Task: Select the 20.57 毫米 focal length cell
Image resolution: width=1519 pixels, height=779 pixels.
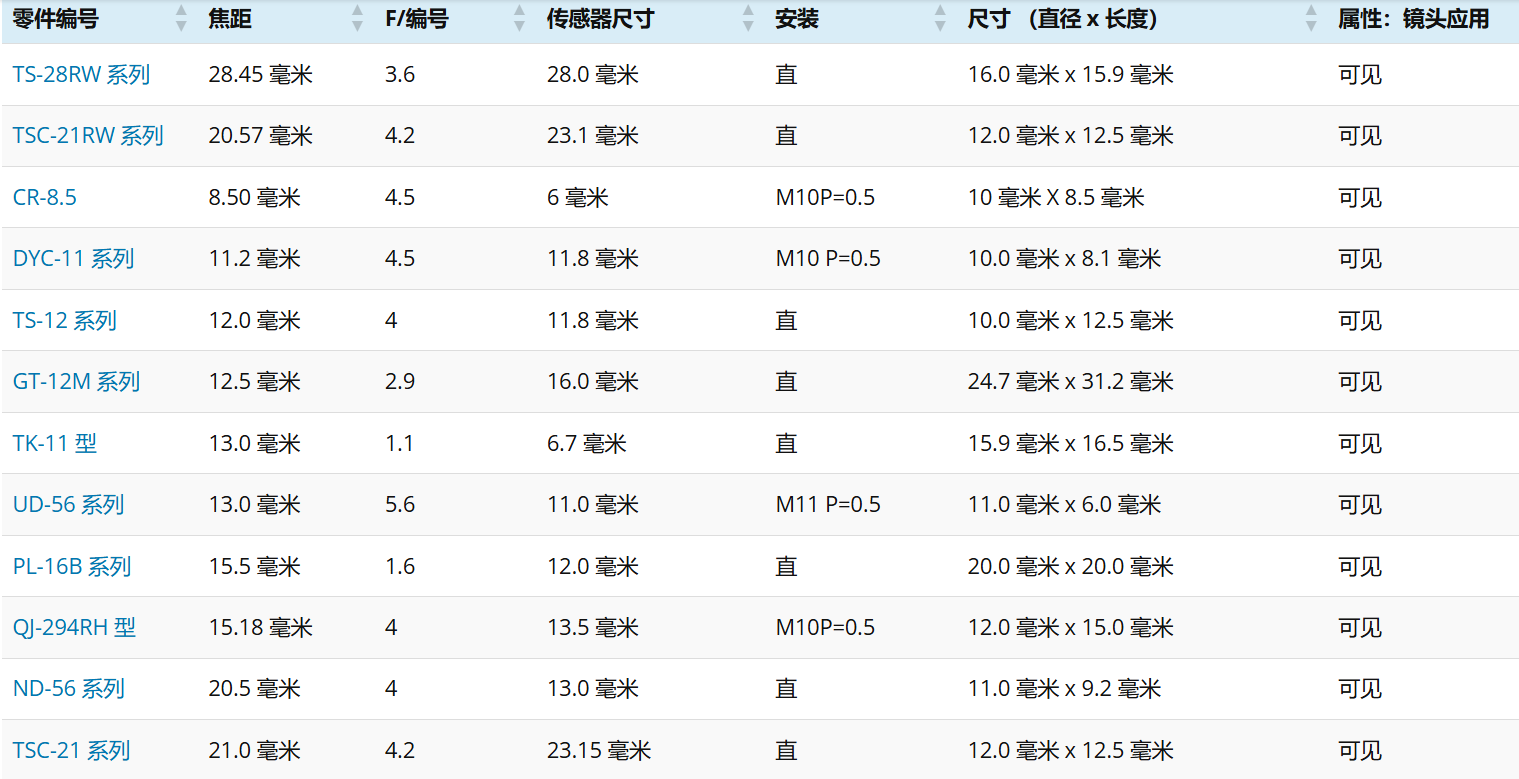Action: tap(260, 135)
